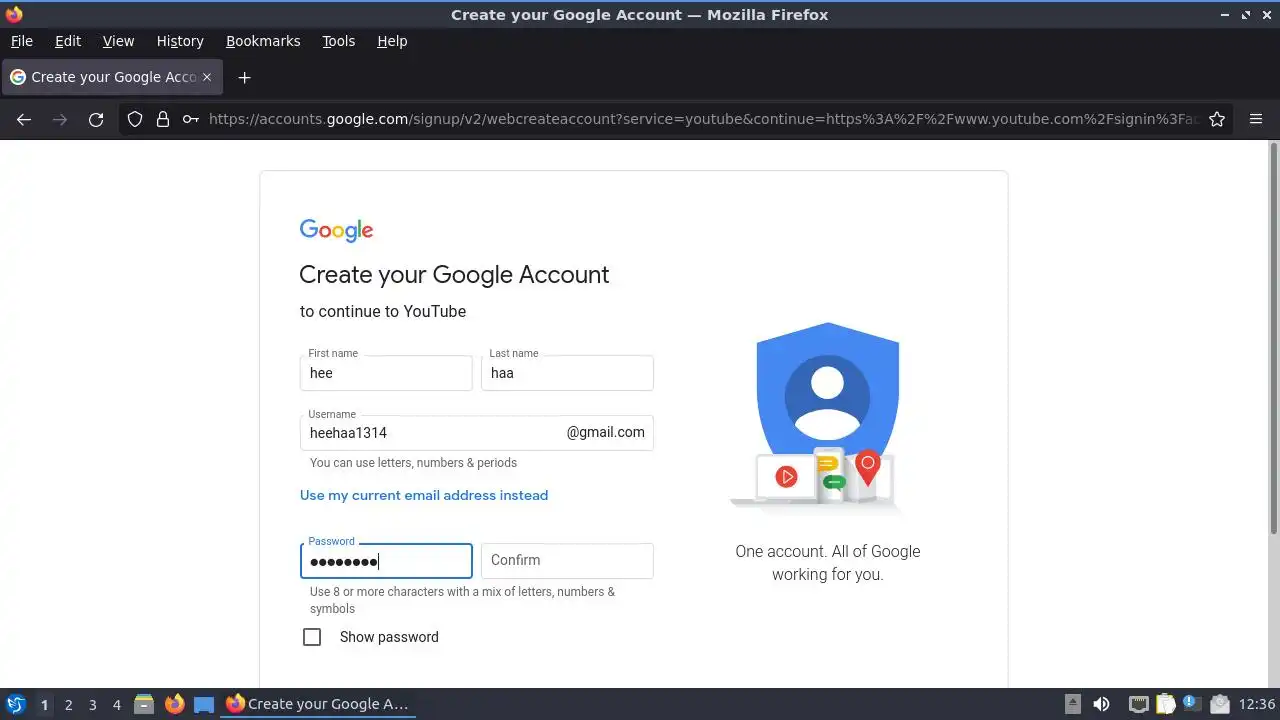Go back to the previous page
This screenshot has width=1280, height=720.
[24, 119]
